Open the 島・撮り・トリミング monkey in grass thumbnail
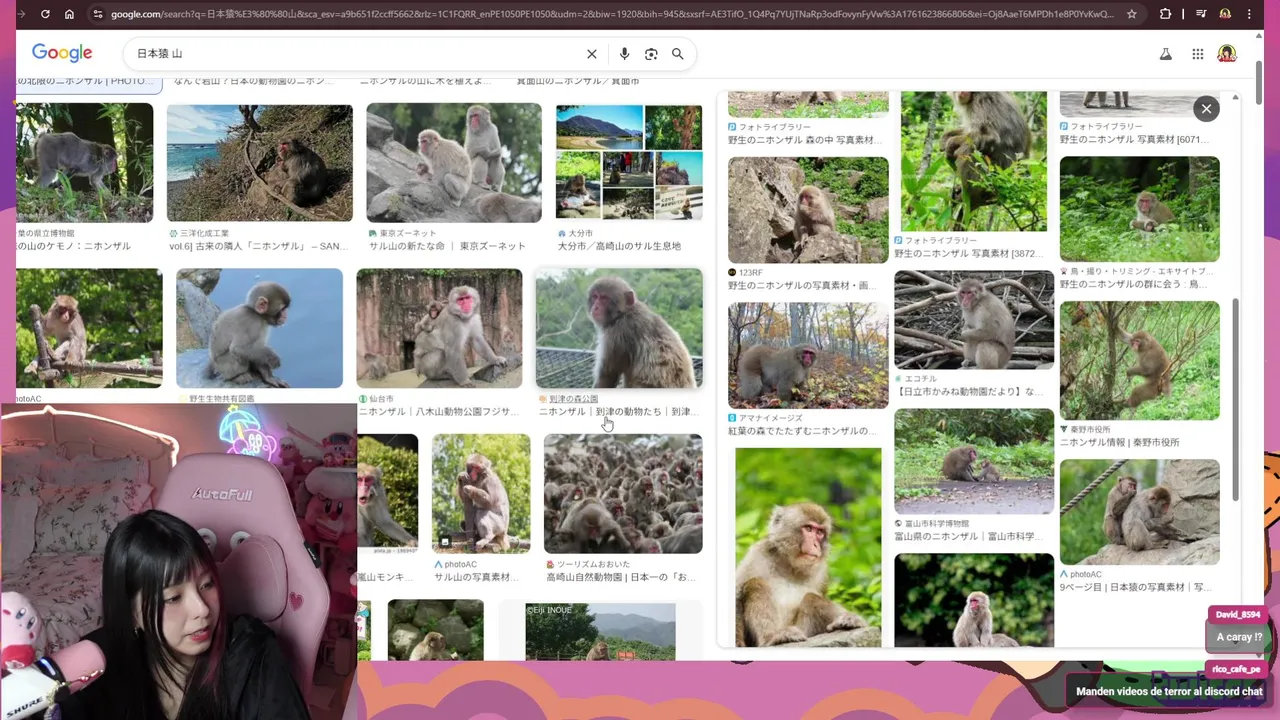Image resolution: width=1280 pixels, height=720 pixels. 1139,210
